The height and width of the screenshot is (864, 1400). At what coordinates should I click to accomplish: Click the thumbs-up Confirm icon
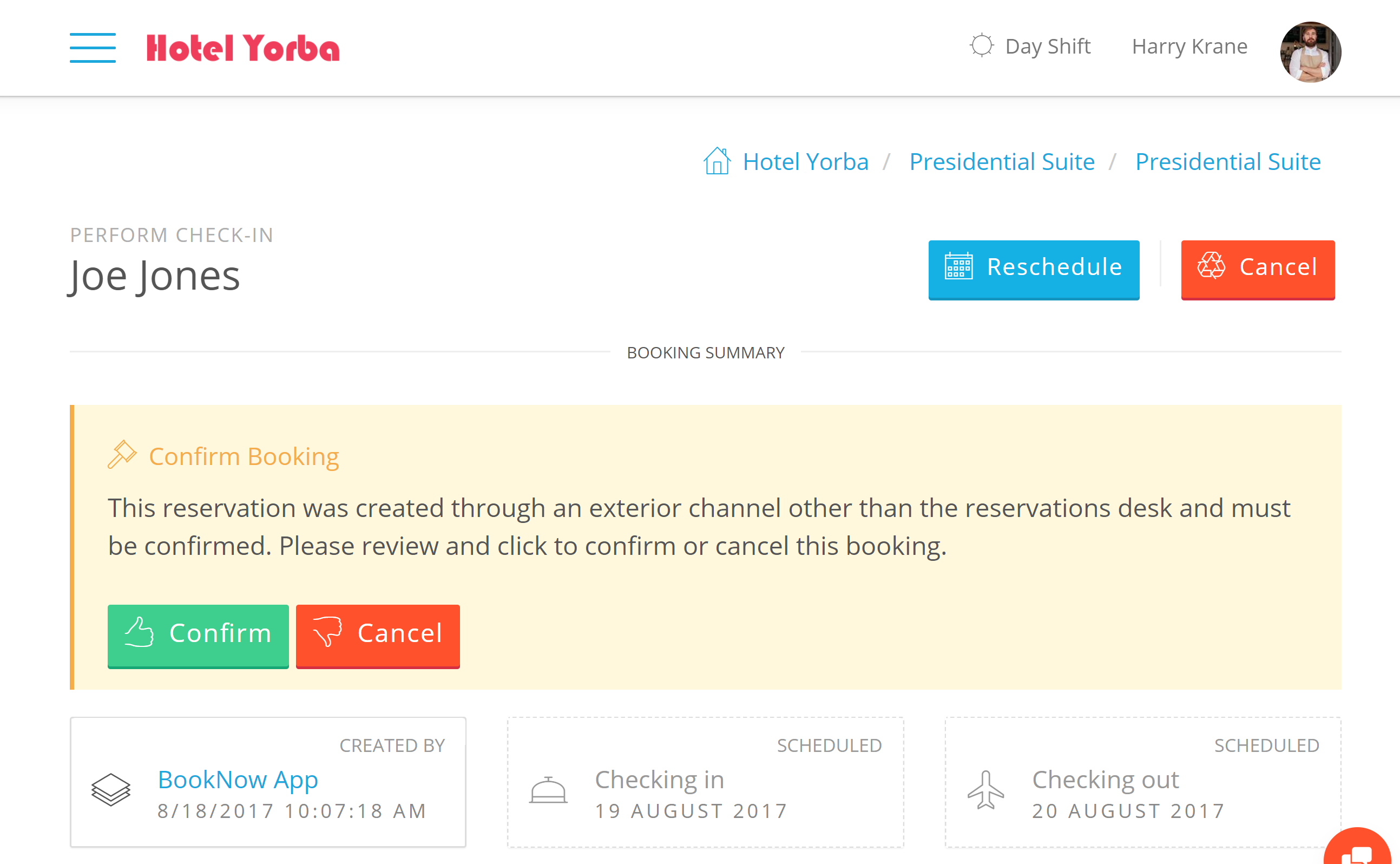pos(139,632)
